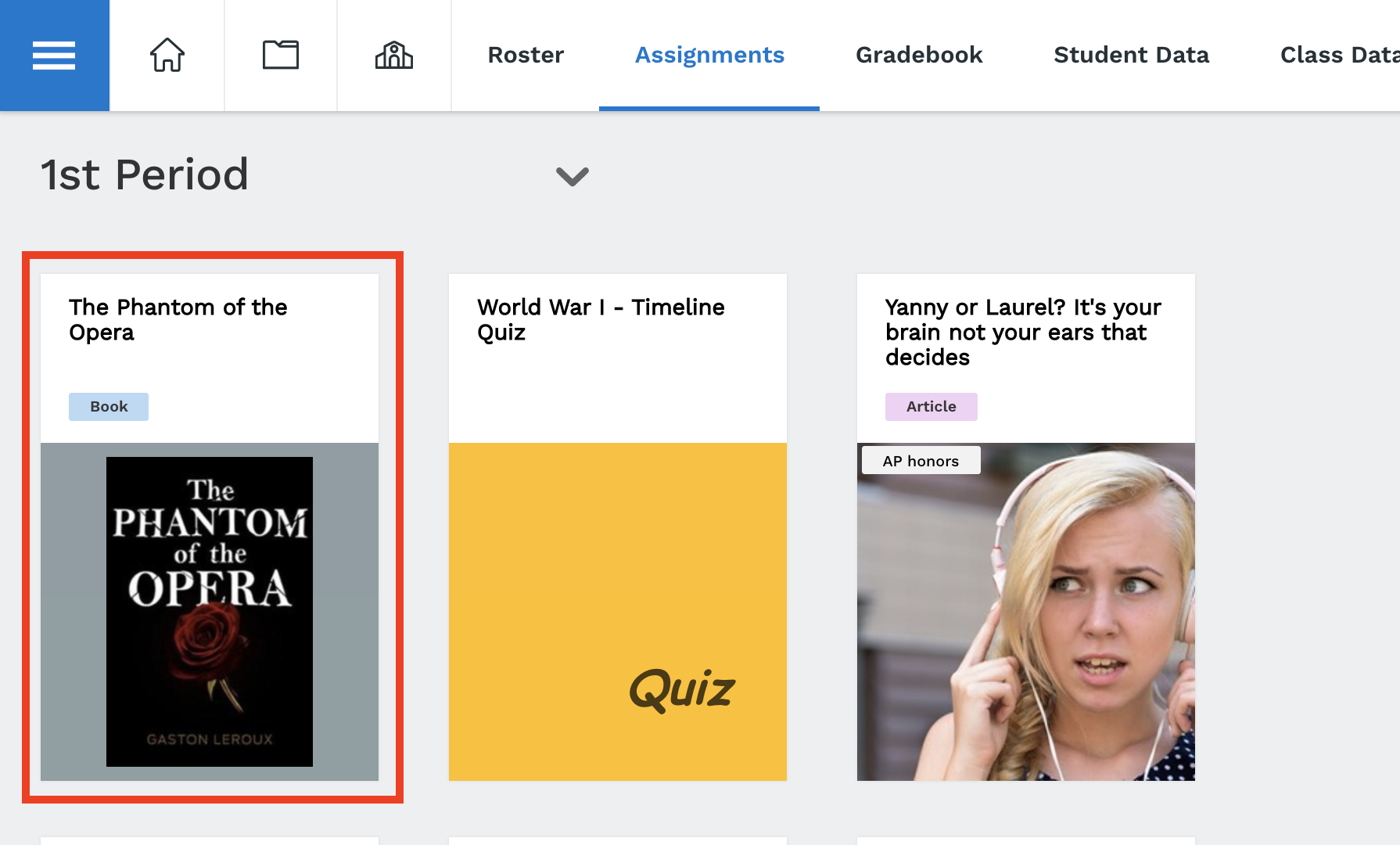Screen dimensions: 1400x845
Task: Click the Article tag label
Action: coord(932,407)
